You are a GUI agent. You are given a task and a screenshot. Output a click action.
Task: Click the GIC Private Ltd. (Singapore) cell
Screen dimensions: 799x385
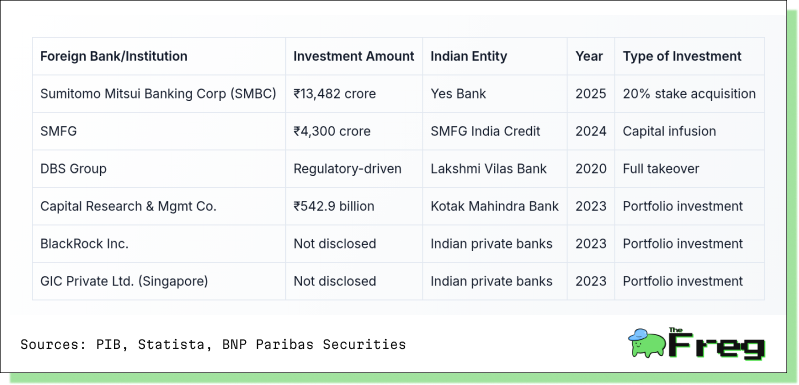(124, 281)
